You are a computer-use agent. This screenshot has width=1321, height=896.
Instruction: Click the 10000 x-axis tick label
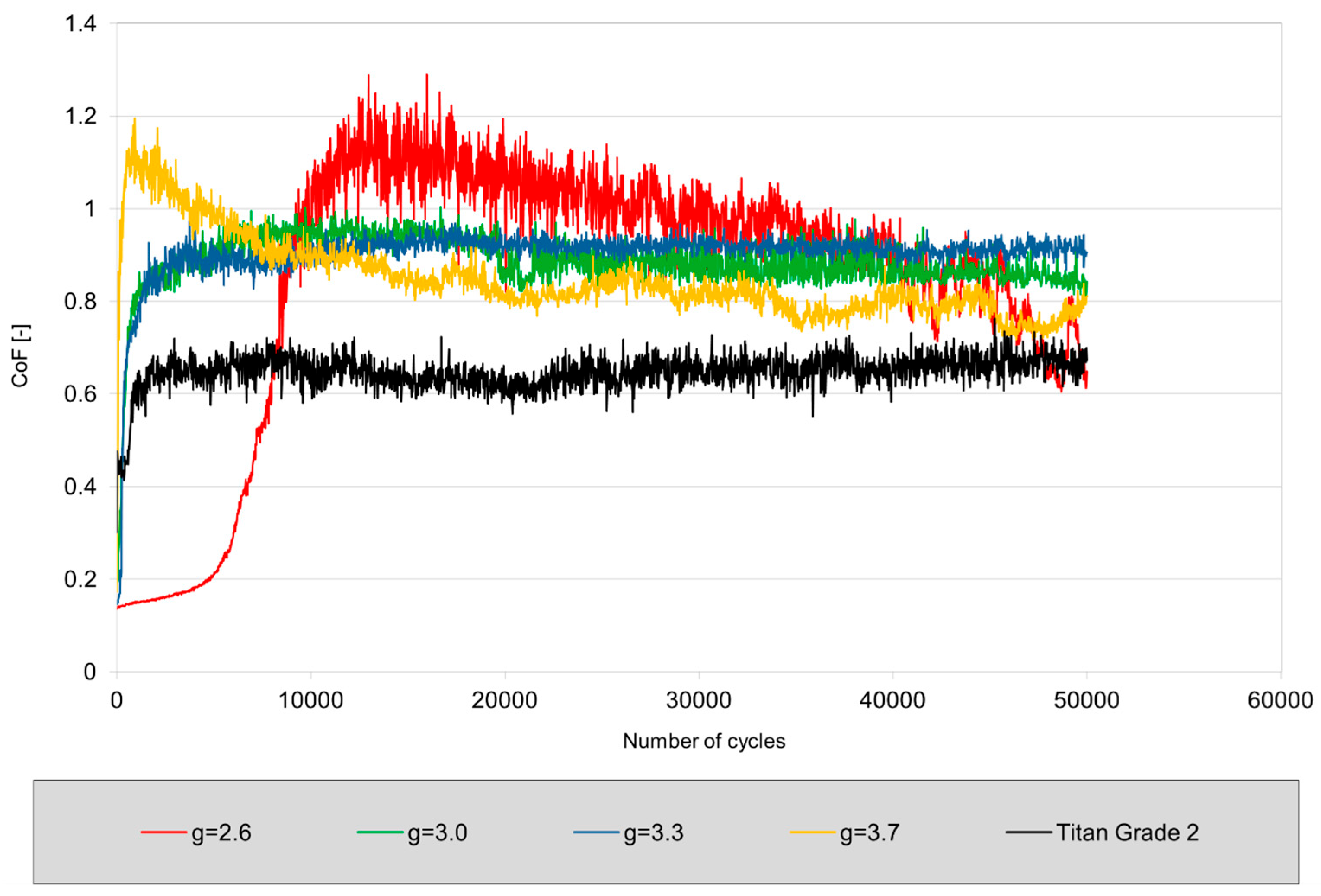point(311,700)
